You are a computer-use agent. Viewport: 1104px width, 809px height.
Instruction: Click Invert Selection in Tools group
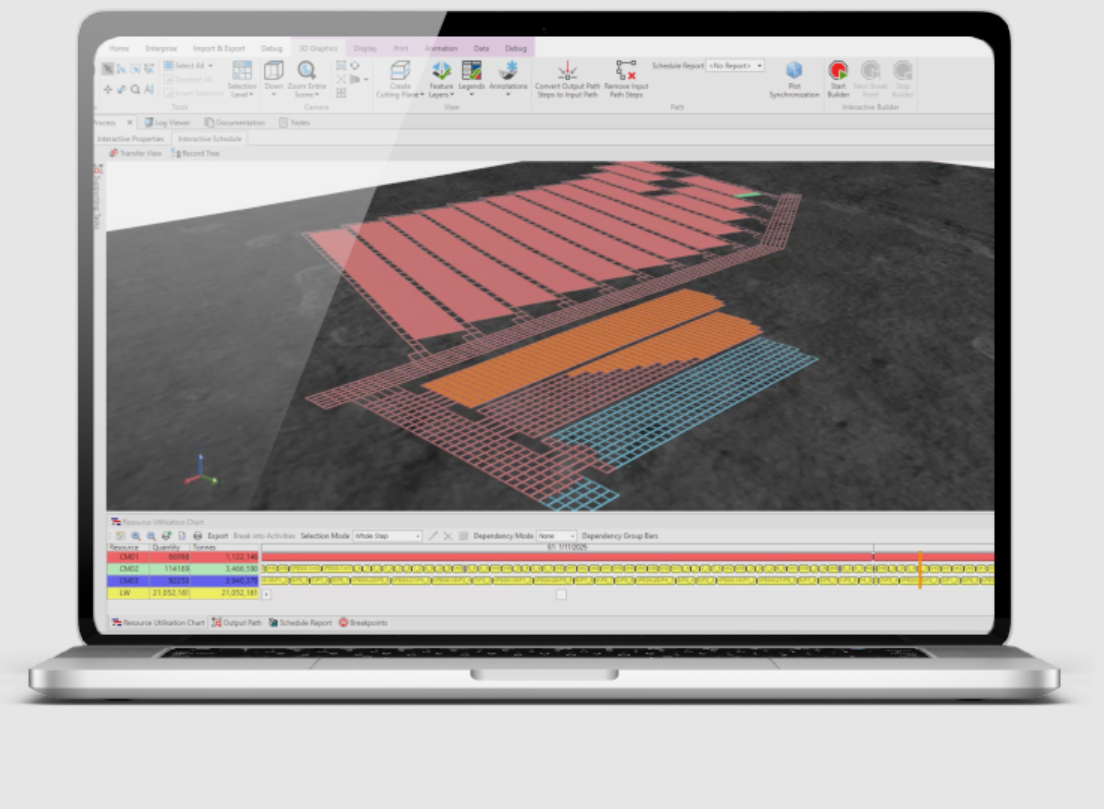(x=194, y=93)
